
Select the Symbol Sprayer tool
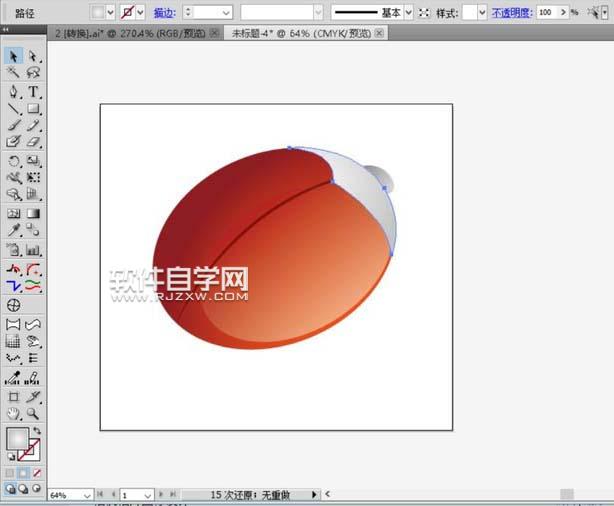click(13, 249)
